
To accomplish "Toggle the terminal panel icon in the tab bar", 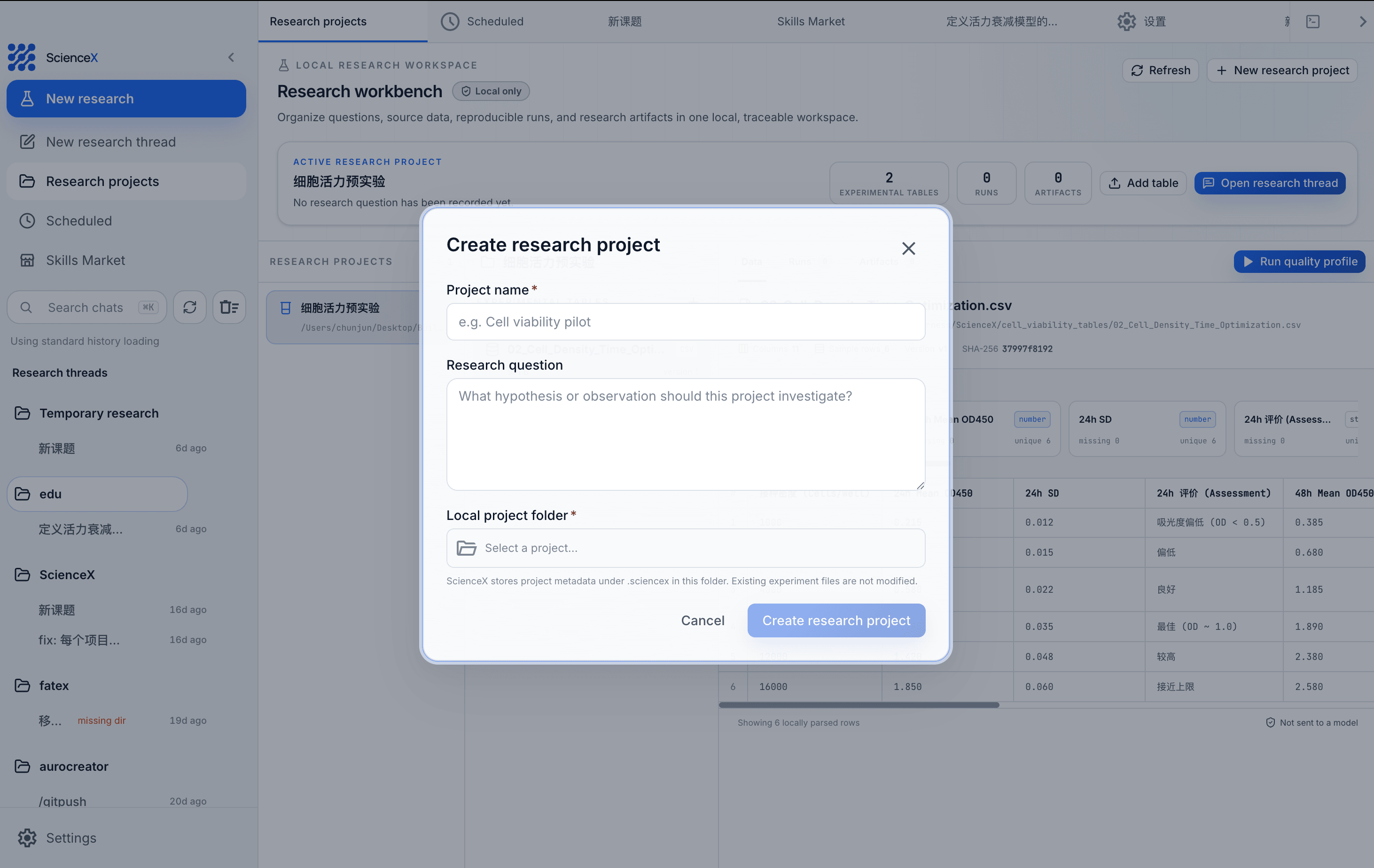I will (1313, 21).
